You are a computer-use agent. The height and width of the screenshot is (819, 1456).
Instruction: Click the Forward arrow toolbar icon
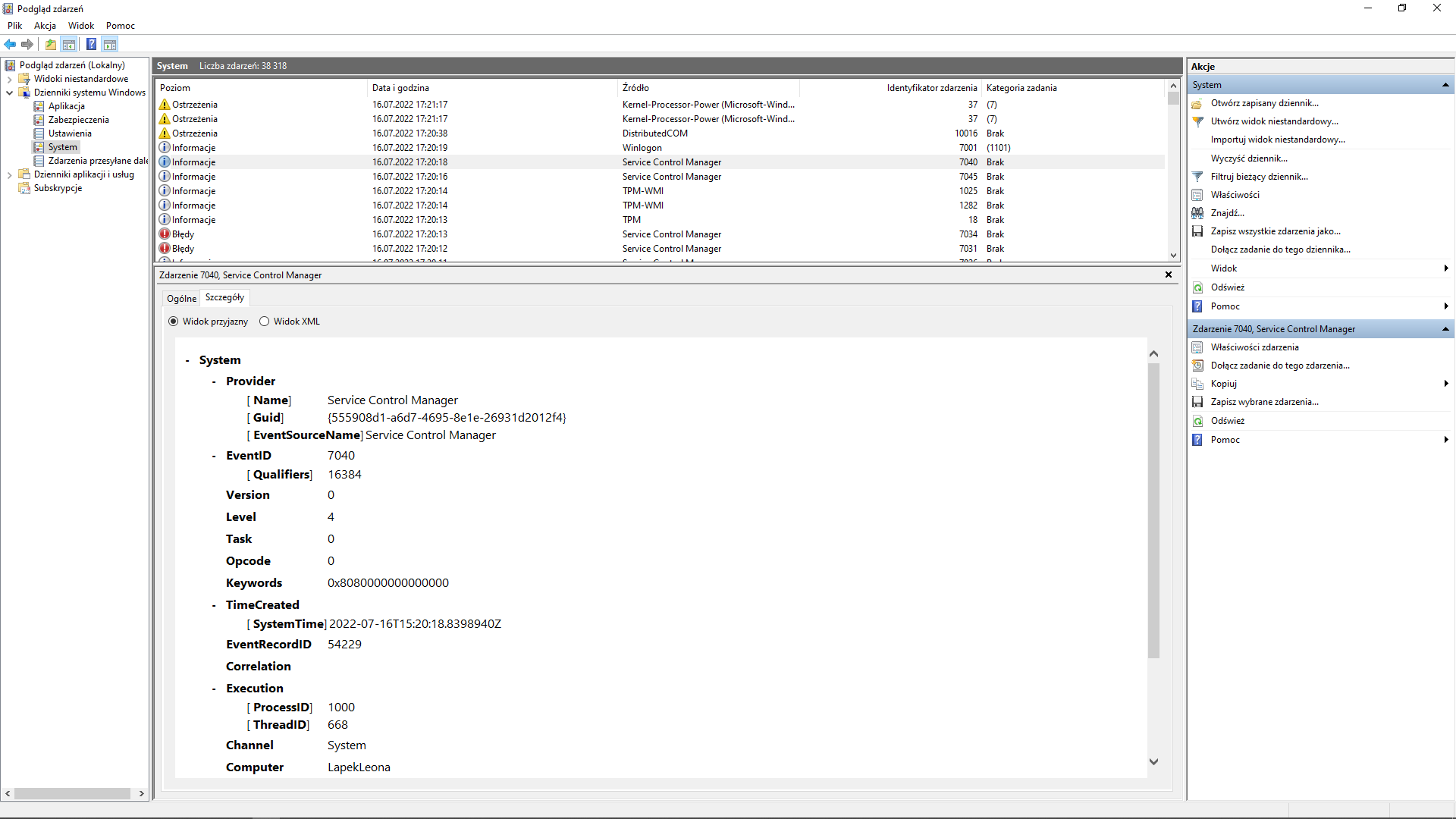coord(27,44)
